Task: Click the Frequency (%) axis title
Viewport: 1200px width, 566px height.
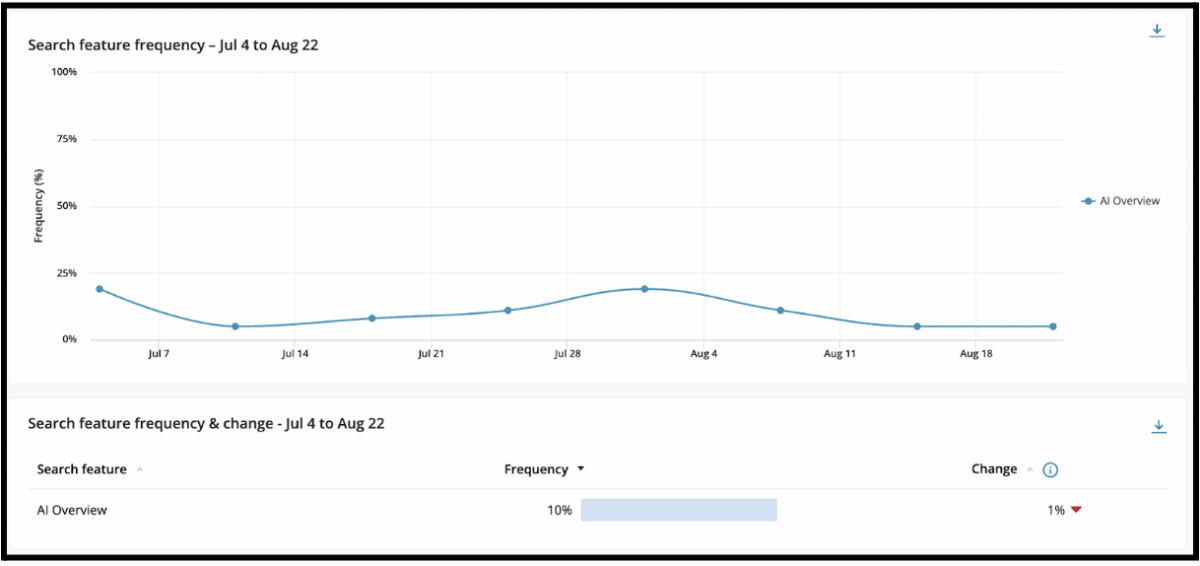Action: pos(38,206)
